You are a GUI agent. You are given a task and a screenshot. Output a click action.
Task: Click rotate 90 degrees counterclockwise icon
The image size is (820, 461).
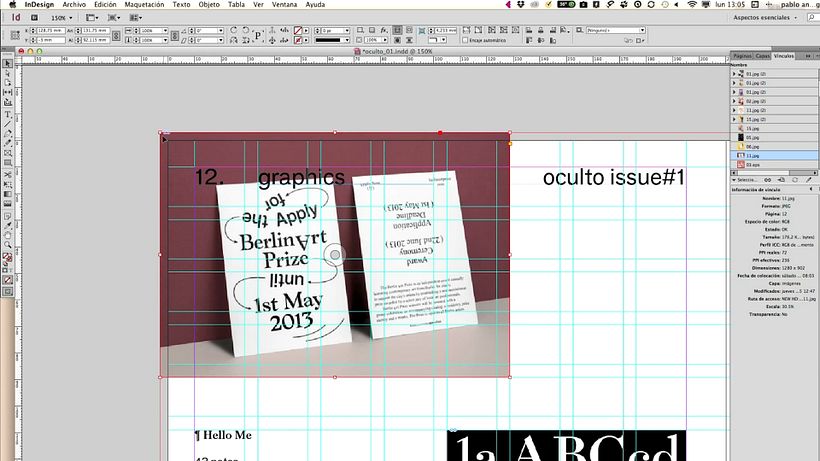coord(245,30)
